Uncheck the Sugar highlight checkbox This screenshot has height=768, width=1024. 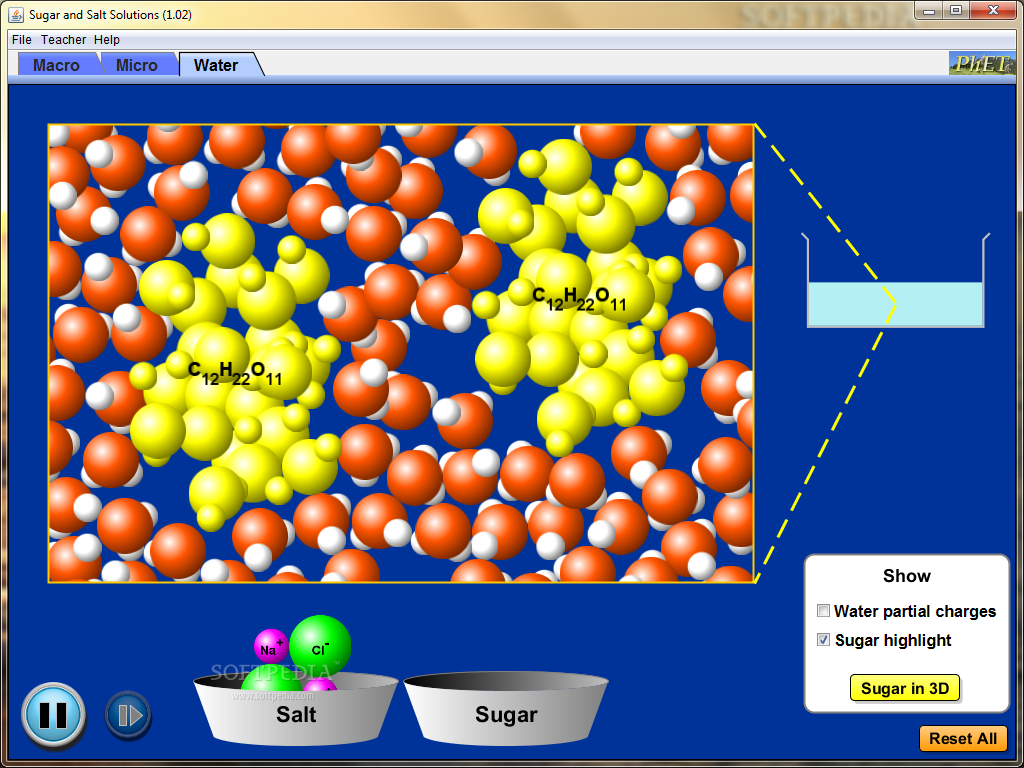coord(824,639)
